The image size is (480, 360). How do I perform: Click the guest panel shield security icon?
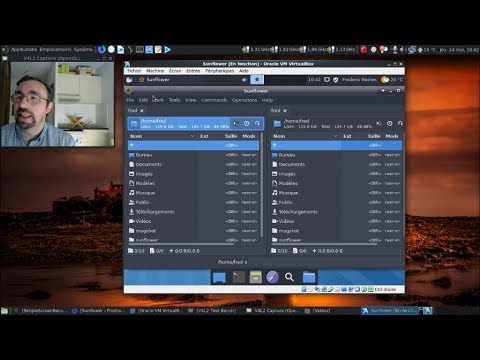coord(336,80)
